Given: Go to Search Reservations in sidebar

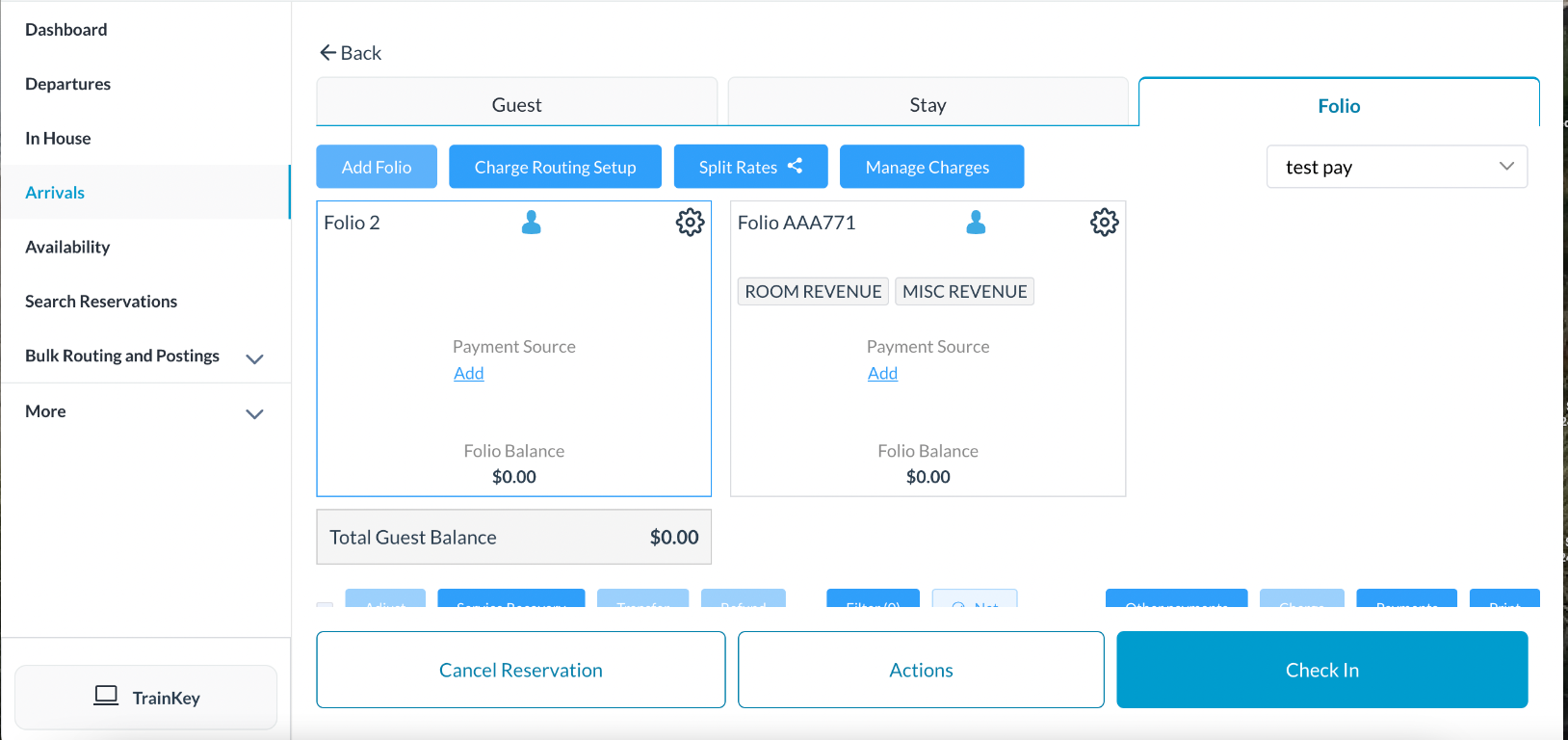Looking at the screenshot, I should pos(101,302).
